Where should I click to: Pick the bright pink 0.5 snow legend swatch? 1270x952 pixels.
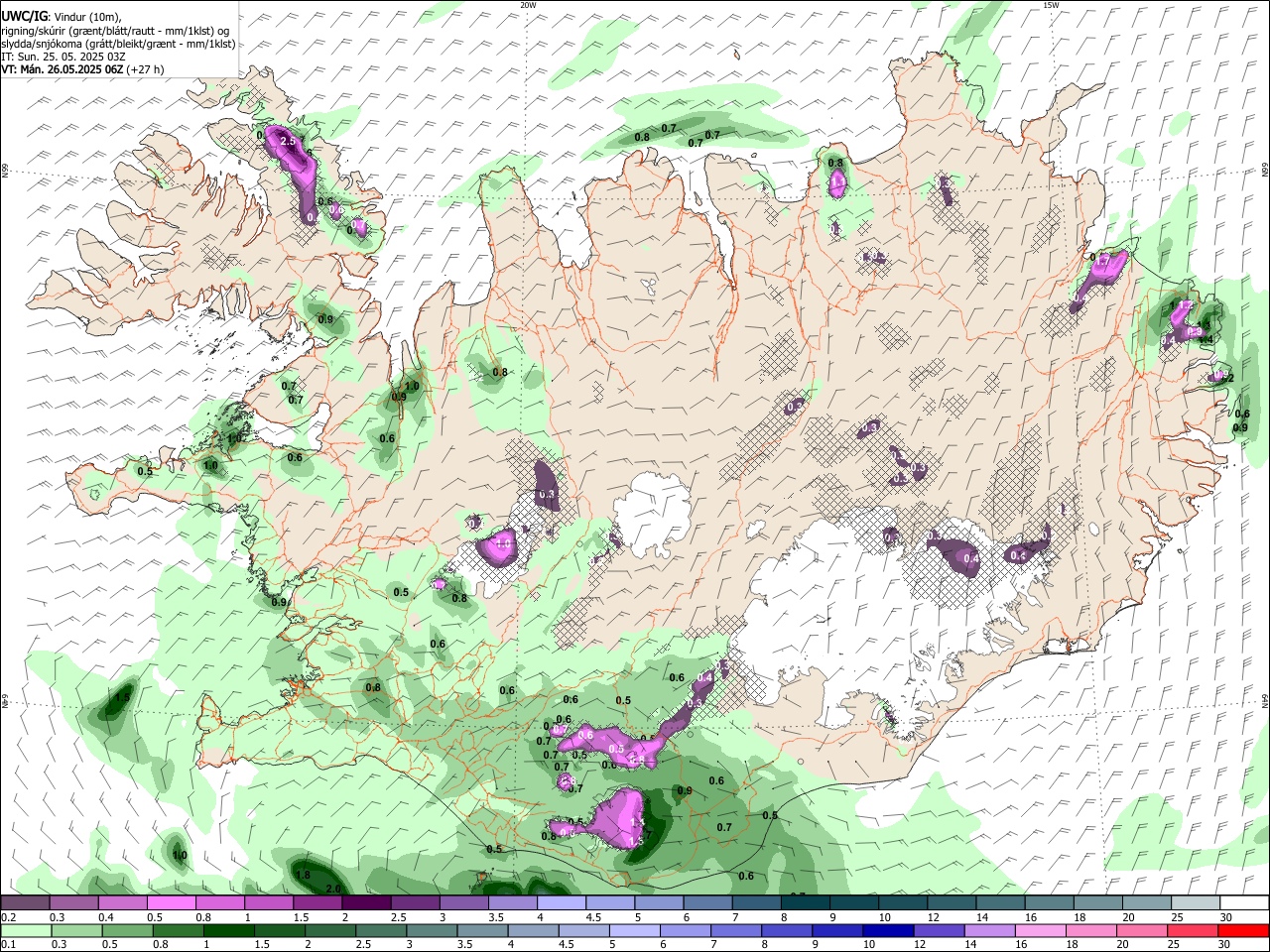[173, 903]
